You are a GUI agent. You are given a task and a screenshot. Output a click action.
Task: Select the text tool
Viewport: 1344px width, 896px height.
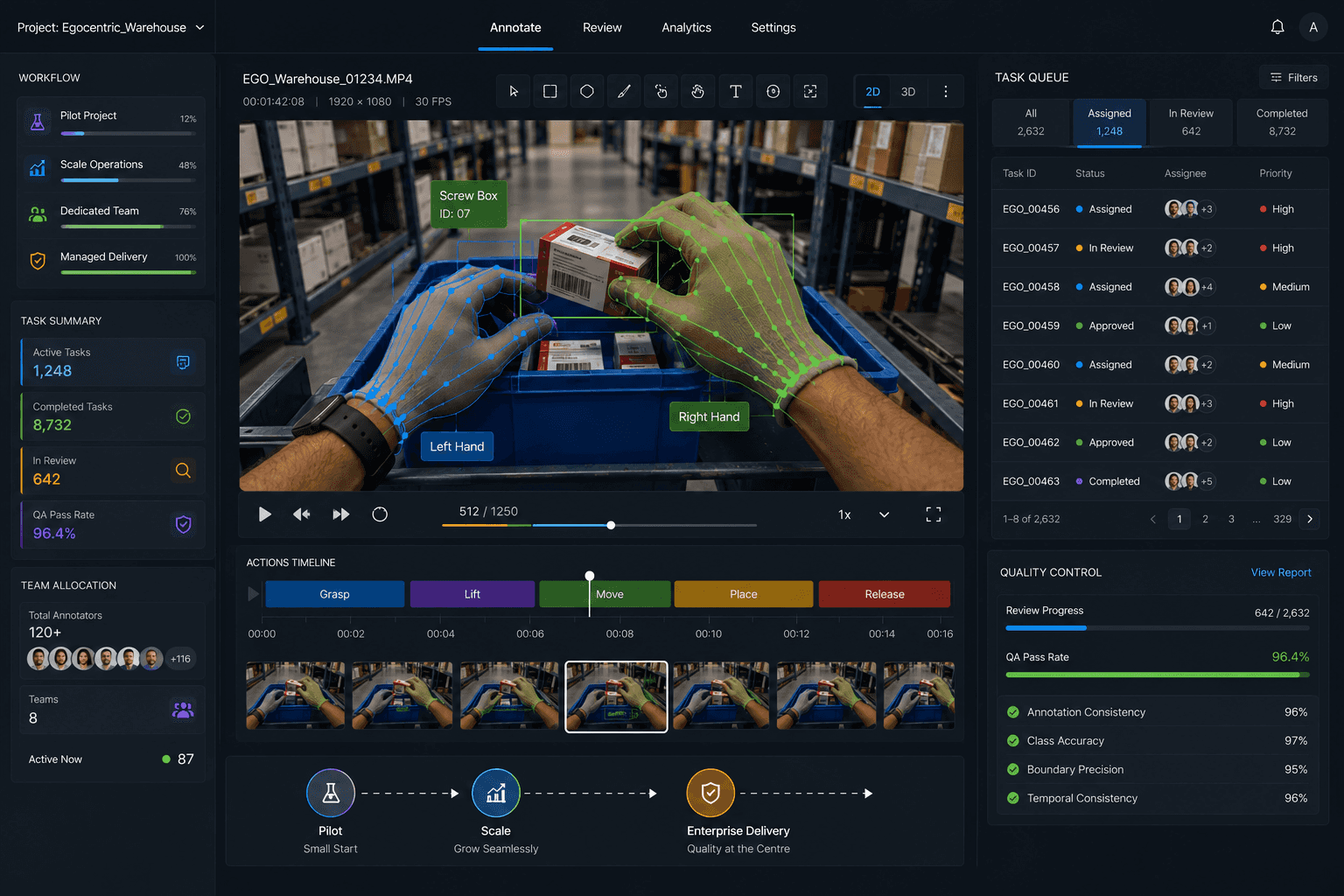click(x=736, y=91)
